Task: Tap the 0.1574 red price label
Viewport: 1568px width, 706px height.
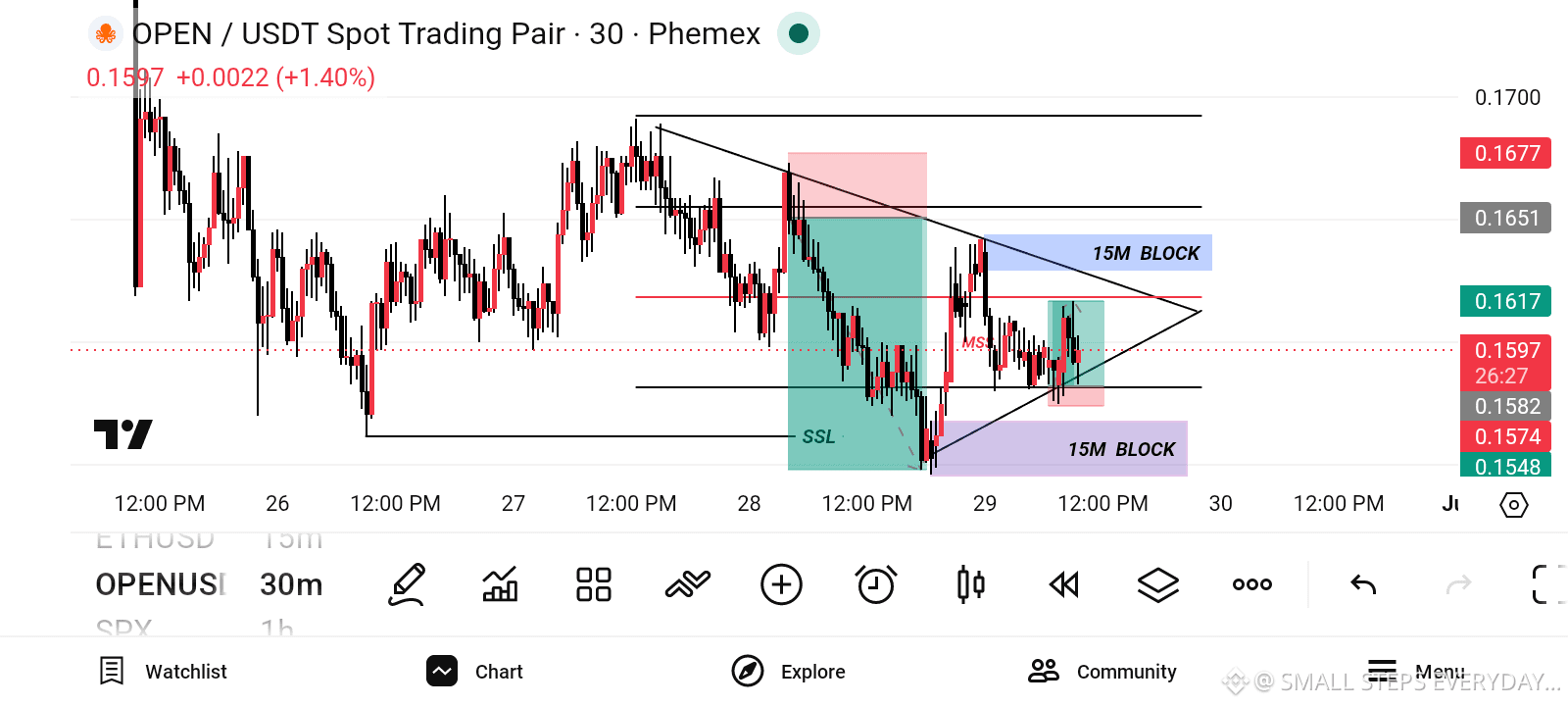Action: [1506, 436]
